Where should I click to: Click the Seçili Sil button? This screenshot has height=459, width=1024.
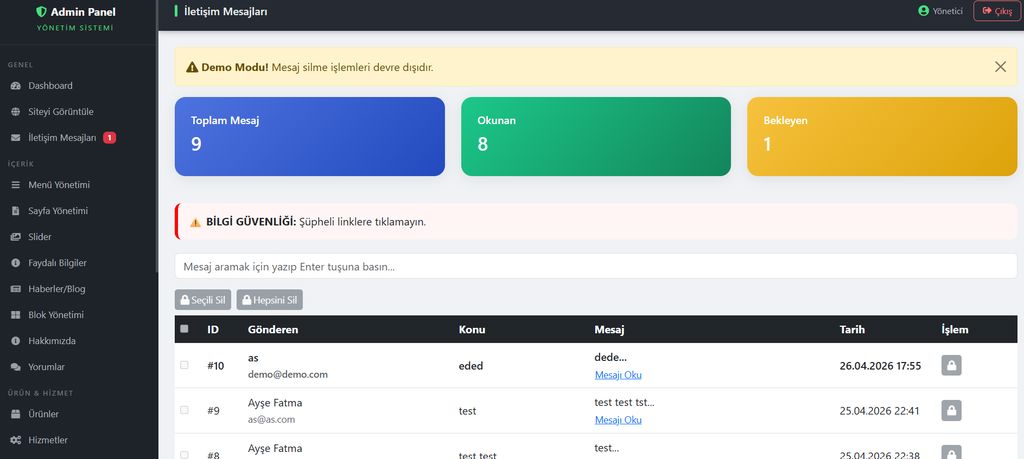tap(203, 300)
